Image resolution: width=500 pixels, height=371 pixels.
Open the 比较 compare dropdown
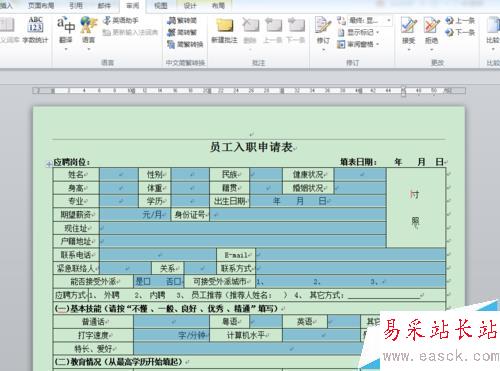493,50
